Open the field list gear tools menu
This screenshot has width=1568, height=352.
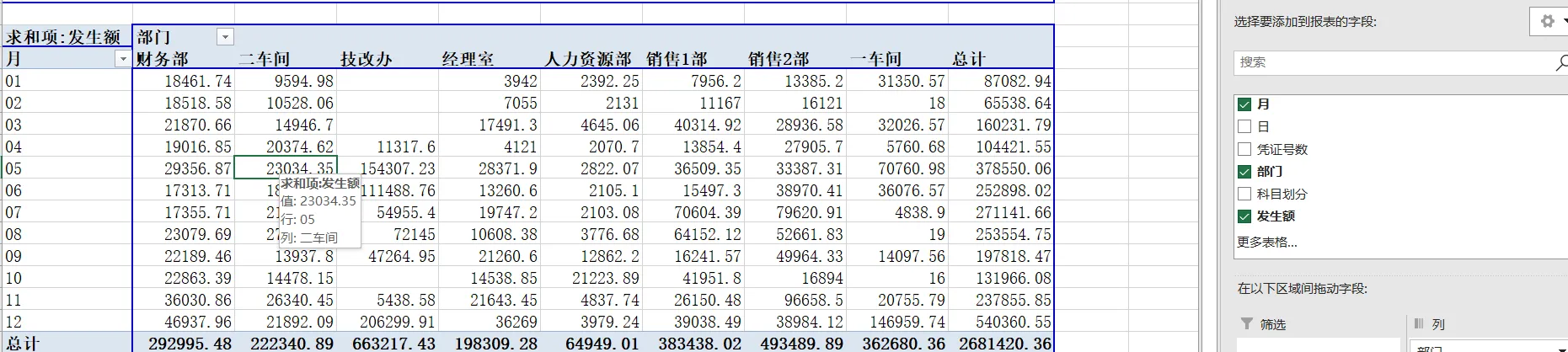coord(1549,22)
